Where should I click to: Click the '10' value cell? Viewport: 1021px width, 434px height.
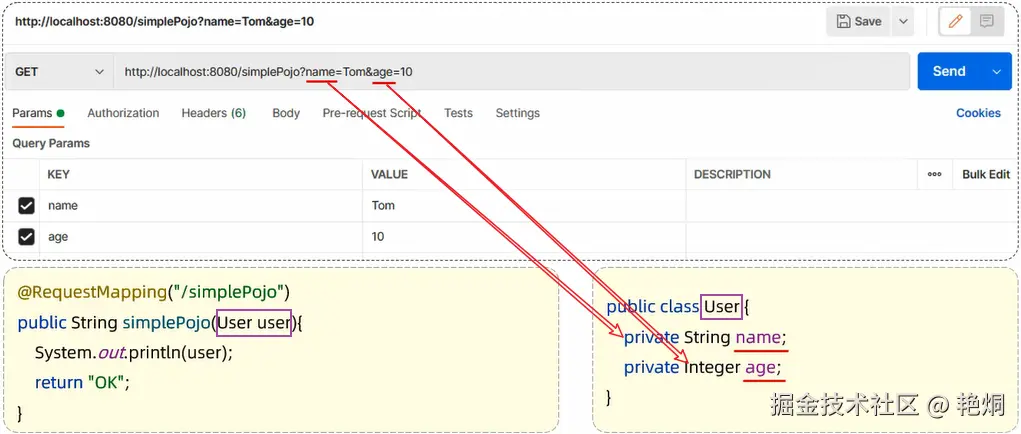pyautogui.click(x=524, y=237)
